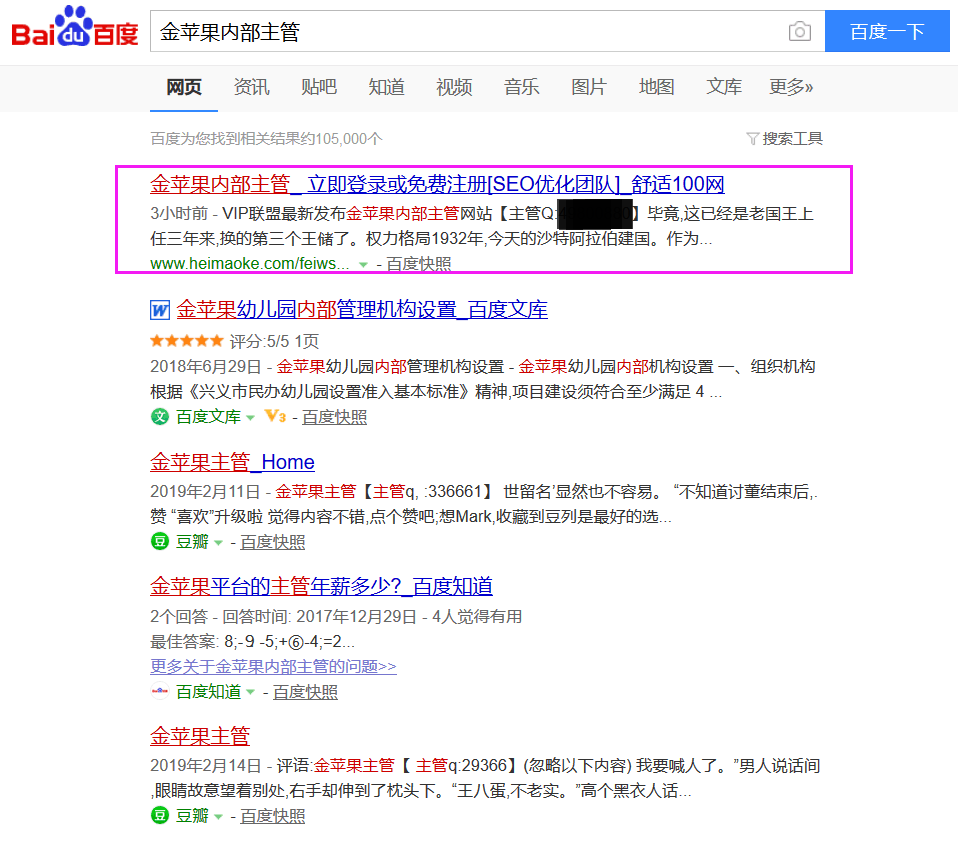958x843 pixels.
Task: Click result count text 百度为您找到相关结果约105,000个
Action: 266,139
